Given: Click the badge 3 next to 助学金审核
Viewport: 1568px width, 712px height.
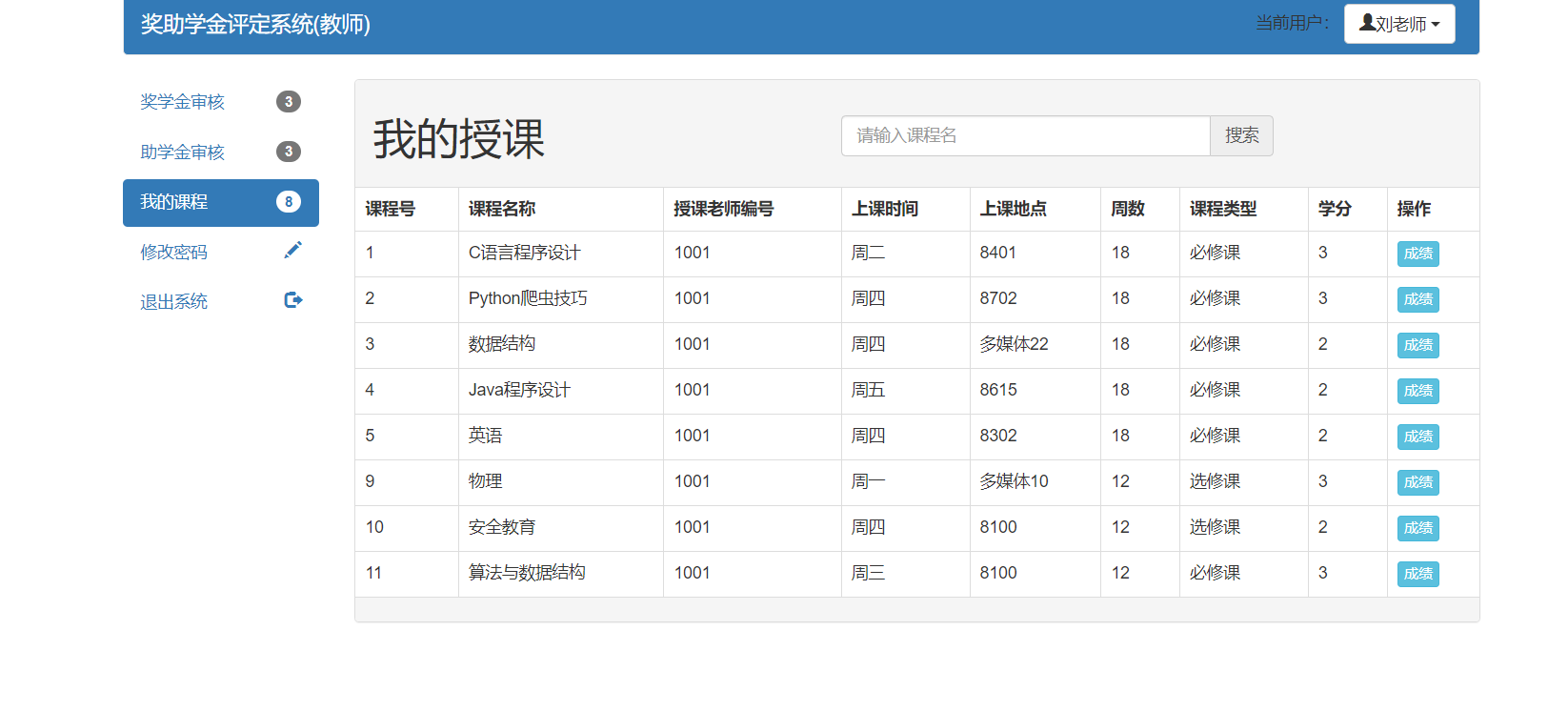Looking at the screenshot, I should tap(289, 152).
